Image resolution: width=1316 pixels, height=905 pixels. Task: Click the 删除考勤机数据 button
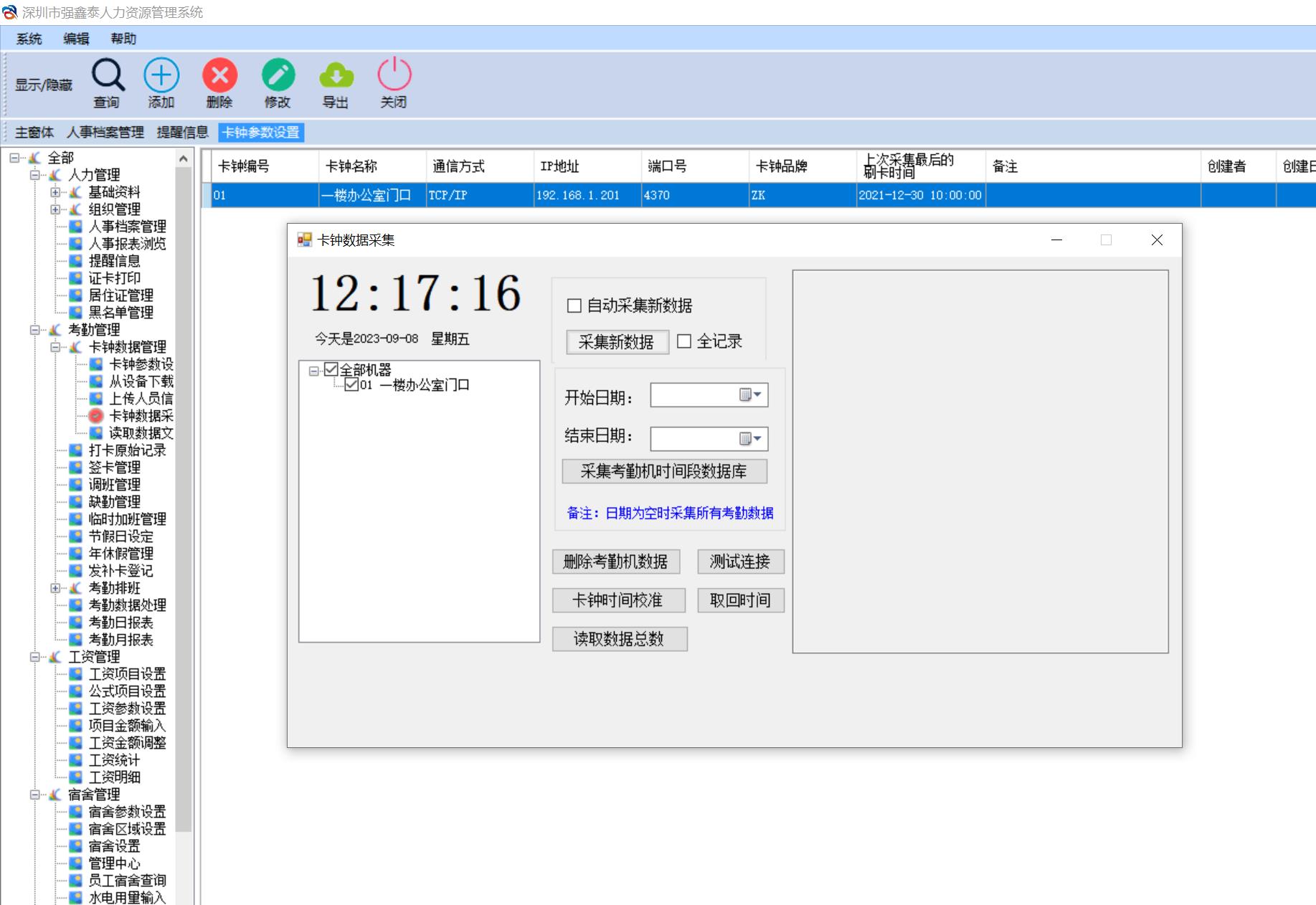[x=615, y=562]
